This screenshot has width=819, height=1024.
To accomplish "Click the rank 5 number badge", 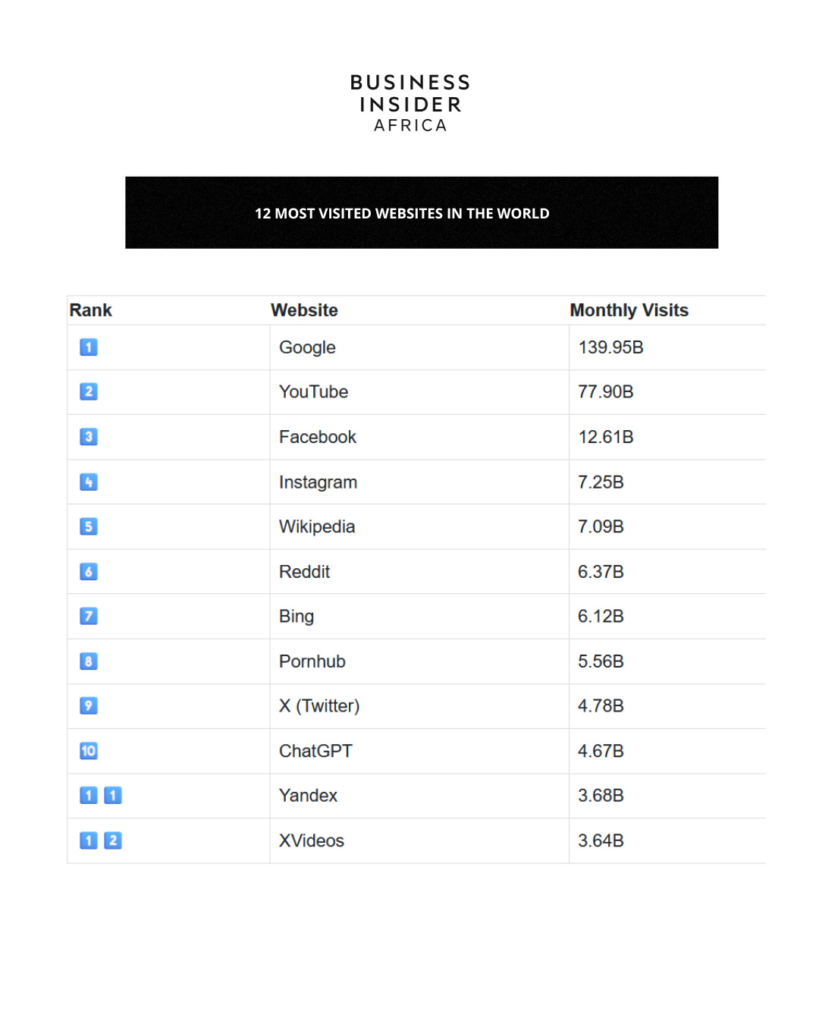I will click(x=88, y=527).
